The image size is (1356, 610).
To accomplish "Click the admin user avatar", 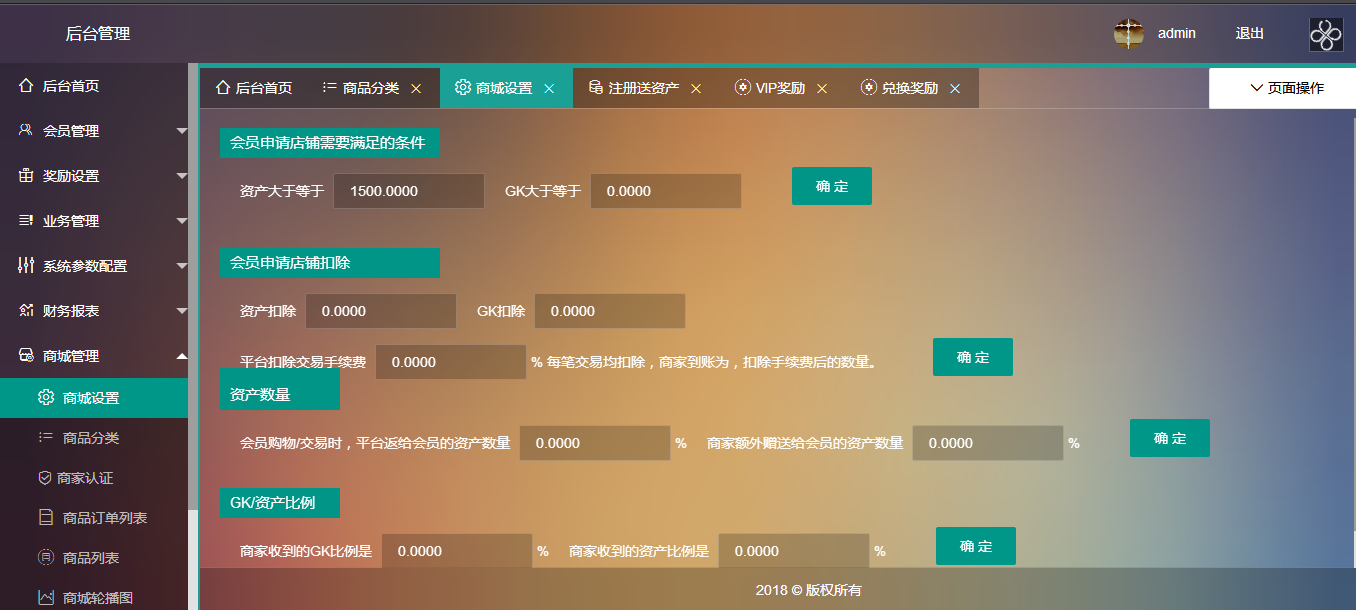I will (x=1128, y=34).
